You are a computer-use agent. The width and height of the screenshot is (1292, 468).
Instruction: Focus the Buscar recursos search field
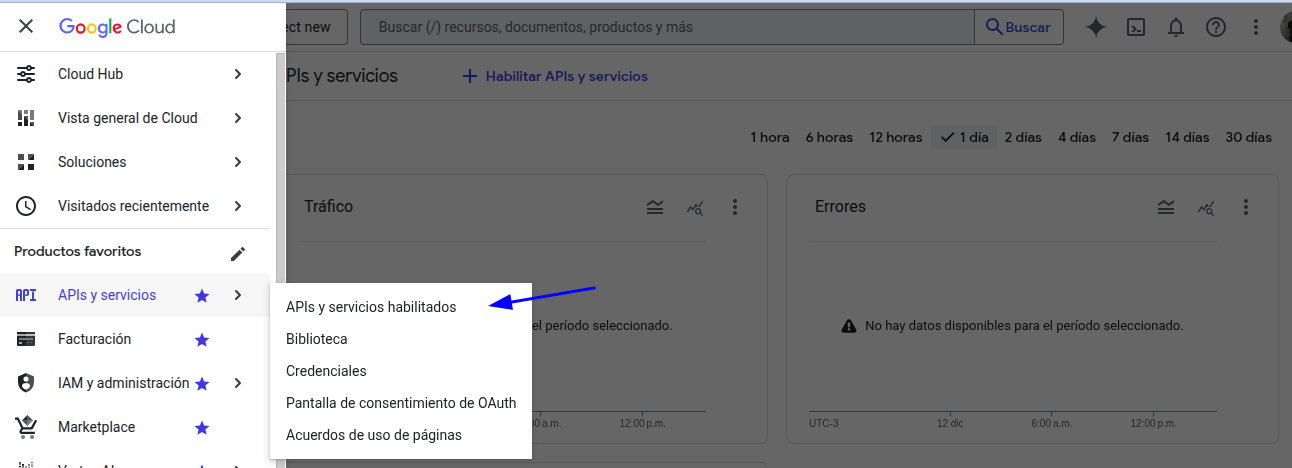tap(667, 27)
